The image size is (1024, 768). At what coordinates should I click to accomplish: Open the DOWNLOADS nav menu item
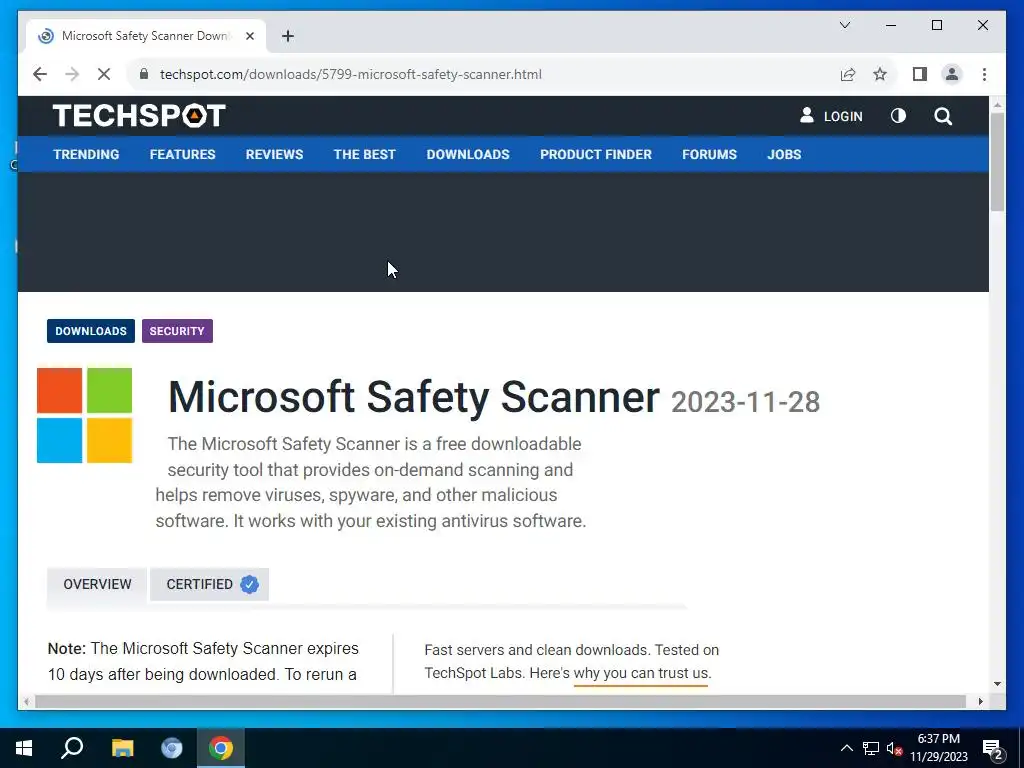tap(468, 155)
